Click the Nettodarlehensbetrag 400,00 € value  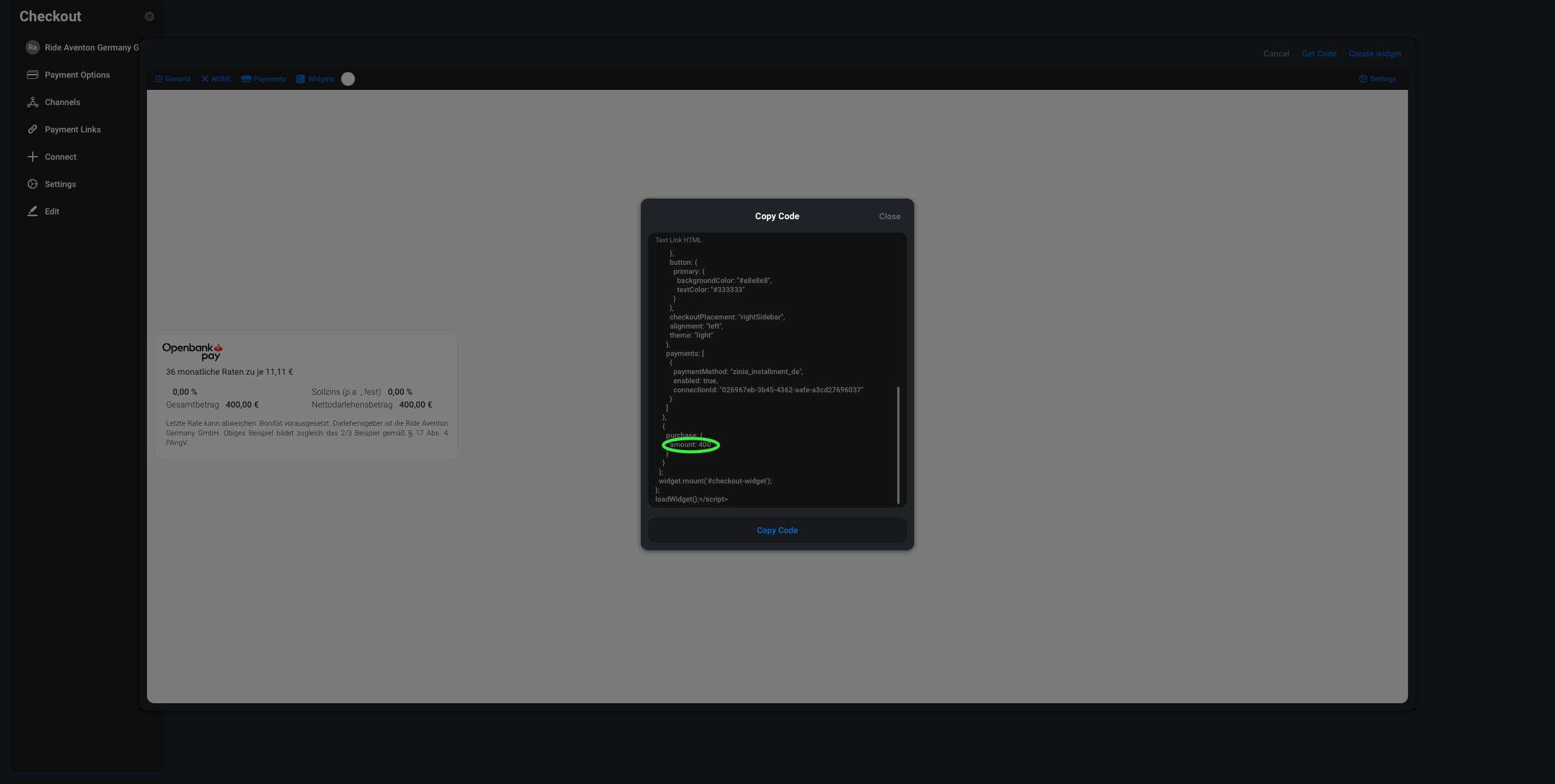415,404
